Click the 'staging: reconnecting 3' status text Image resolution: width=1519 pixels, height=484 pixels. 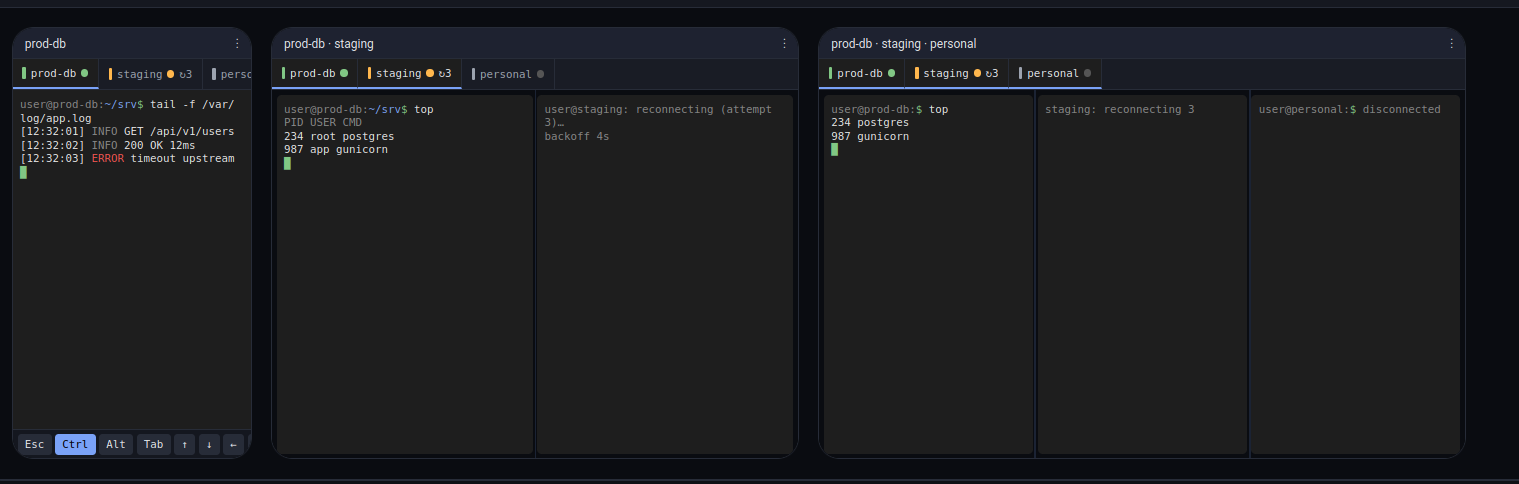coord(1120,109)
